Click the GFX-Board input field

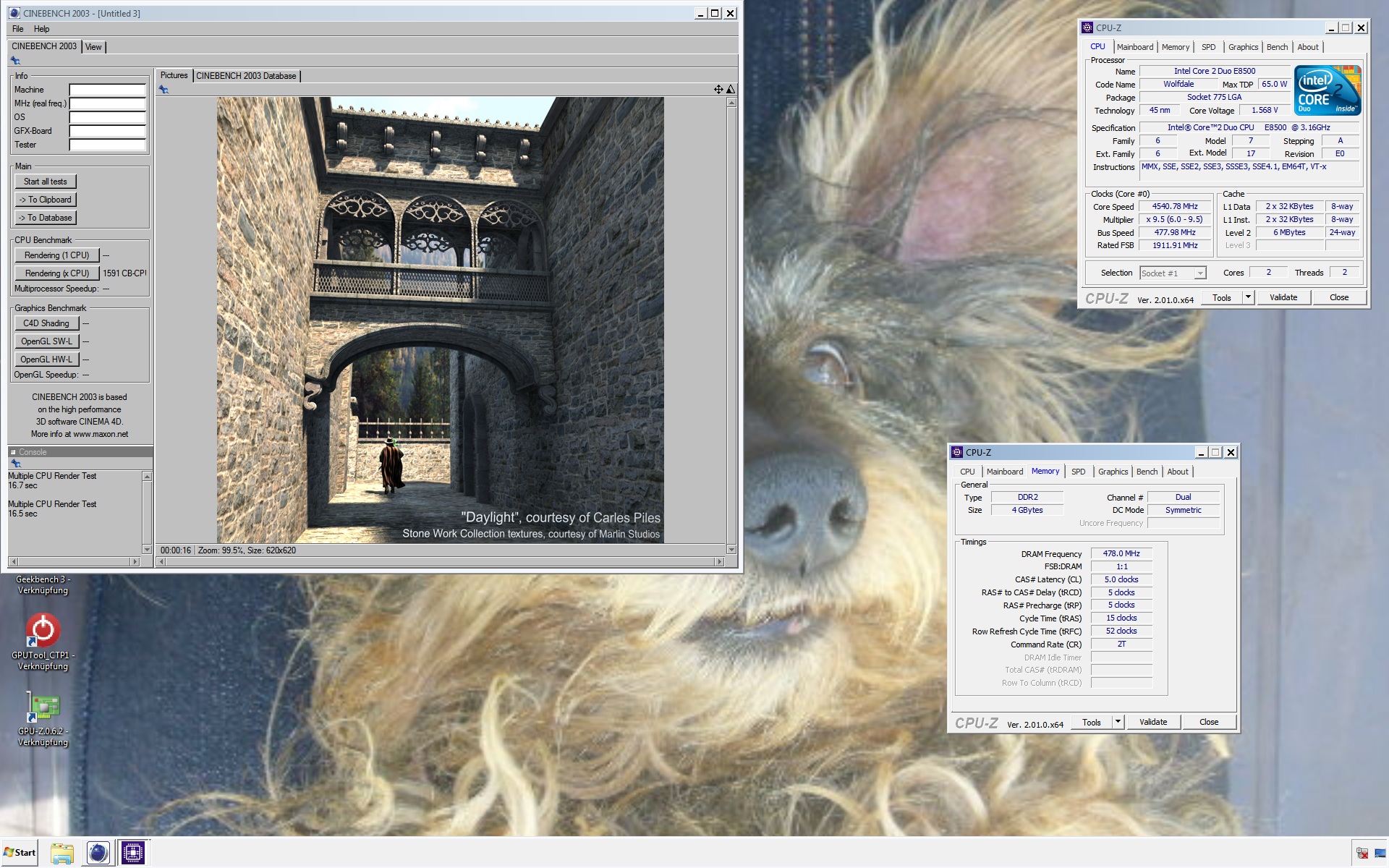click(108, 131)
